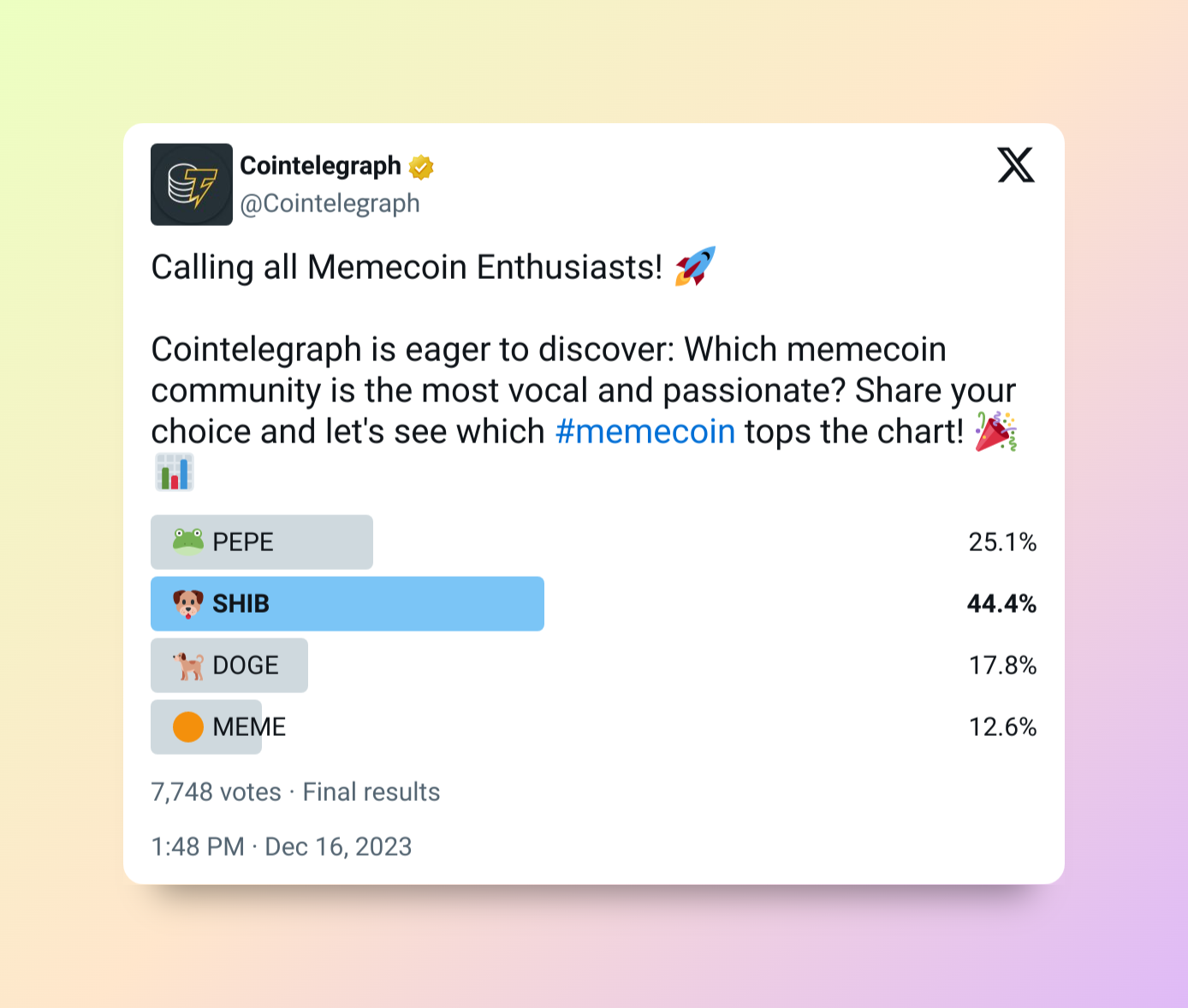Click the dog face emoji beside SHIB
The width and height of the screenshot is (1188, 1008).
pos(188,603)
